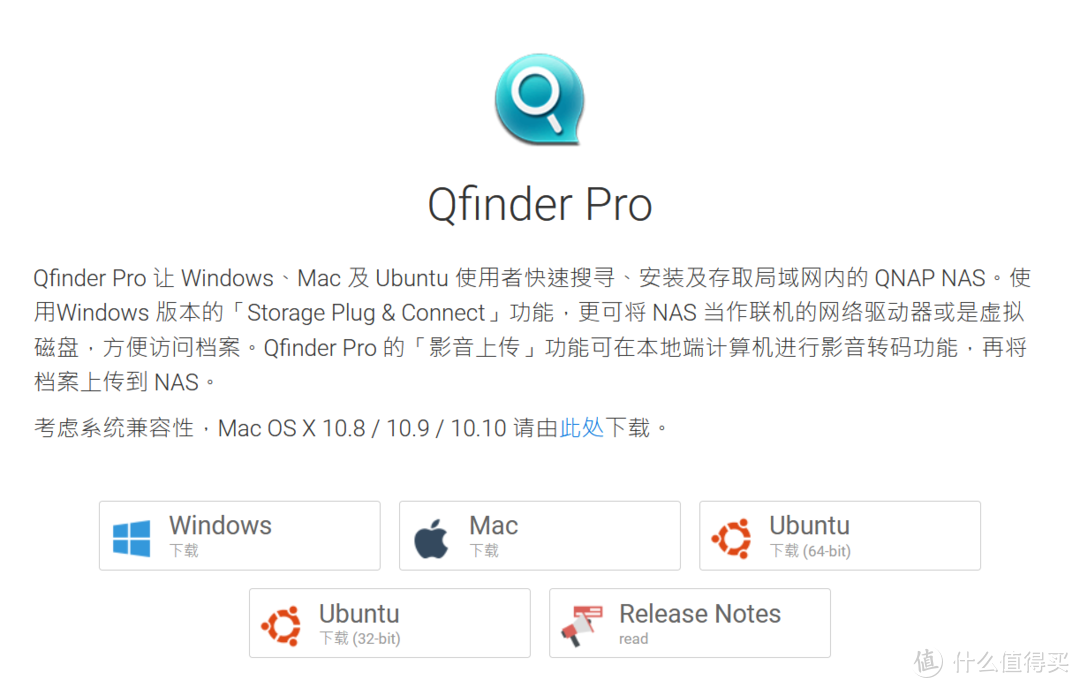Viewport: 1080px width, 688px height.
Task: Download the Ubuntu 64-bit version
Action: pos(840,536)
